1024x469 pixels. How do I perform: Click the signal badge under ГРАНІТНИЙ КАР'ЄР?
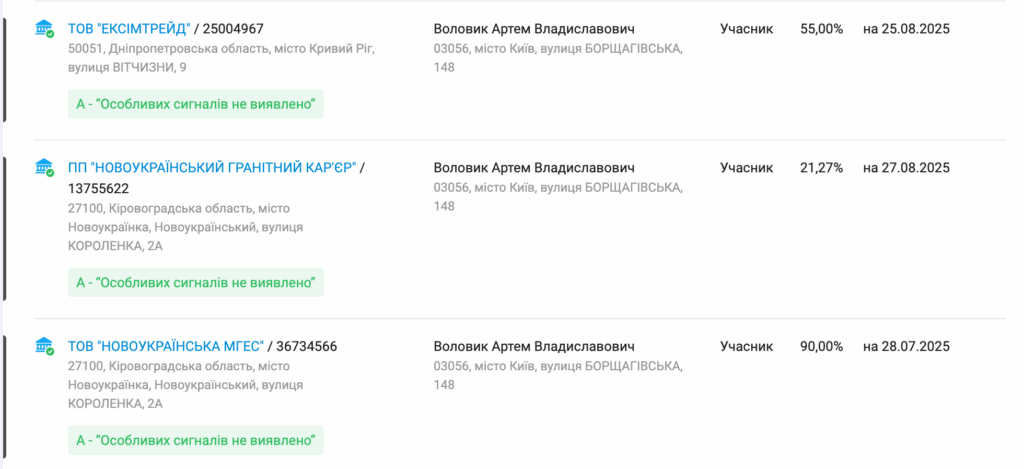pos(196,283)
